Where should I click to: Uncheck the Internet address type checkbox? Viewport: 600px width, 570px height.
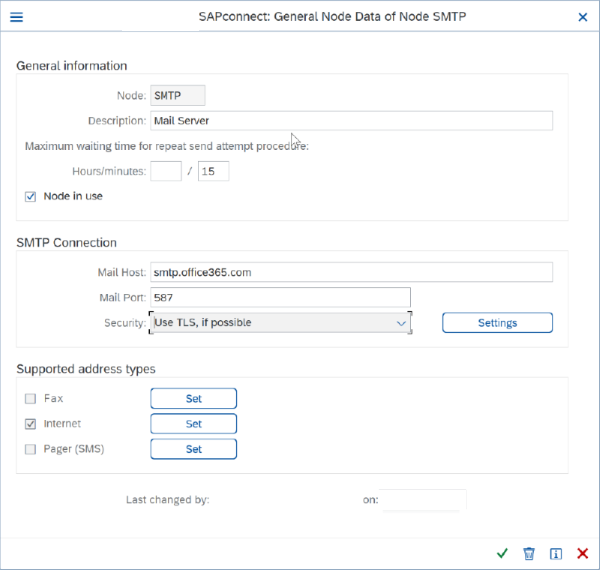[31, 424]
